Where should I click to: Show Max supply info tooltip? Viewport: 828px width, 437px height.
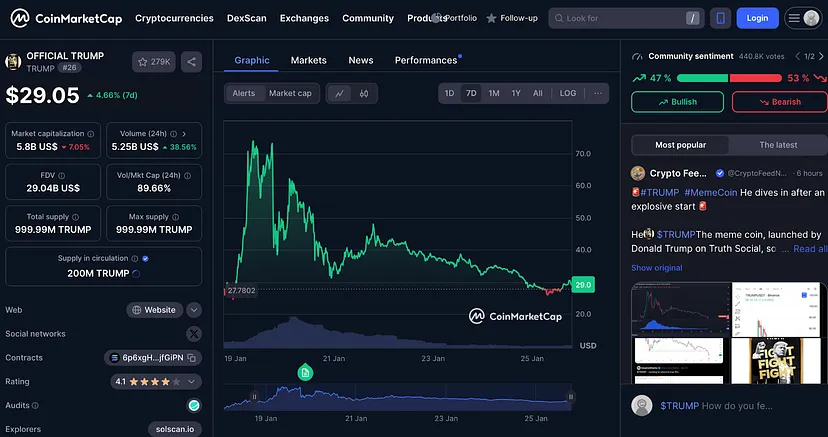pos(175,217)
